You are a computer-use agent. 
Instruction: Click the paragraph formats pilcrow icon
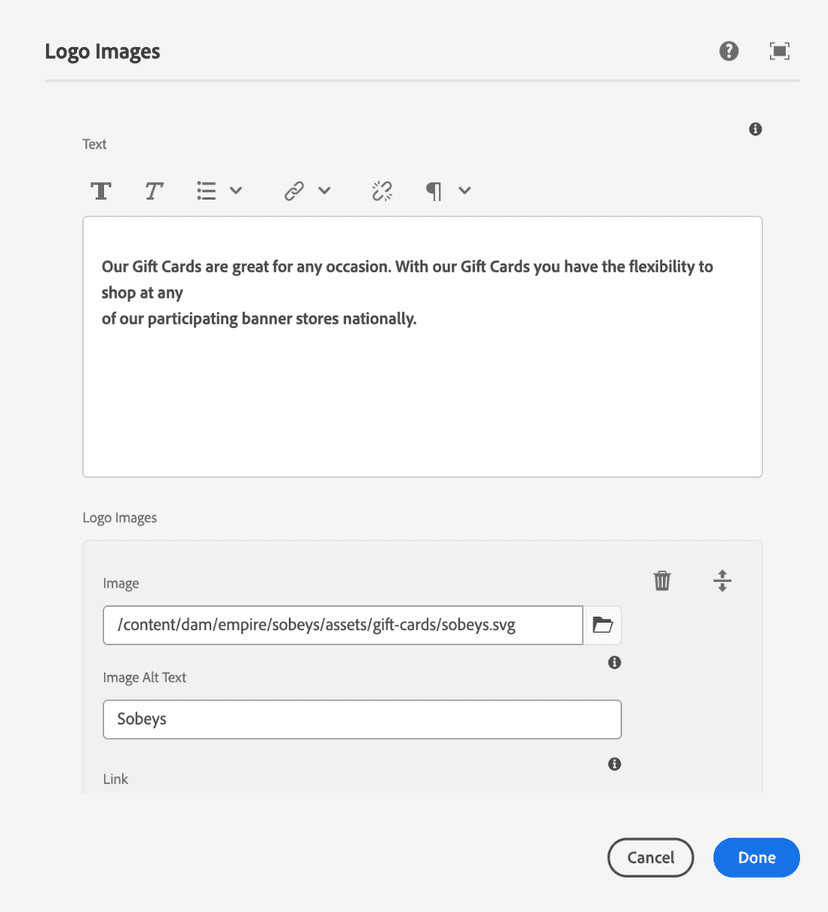coord(434,191)
